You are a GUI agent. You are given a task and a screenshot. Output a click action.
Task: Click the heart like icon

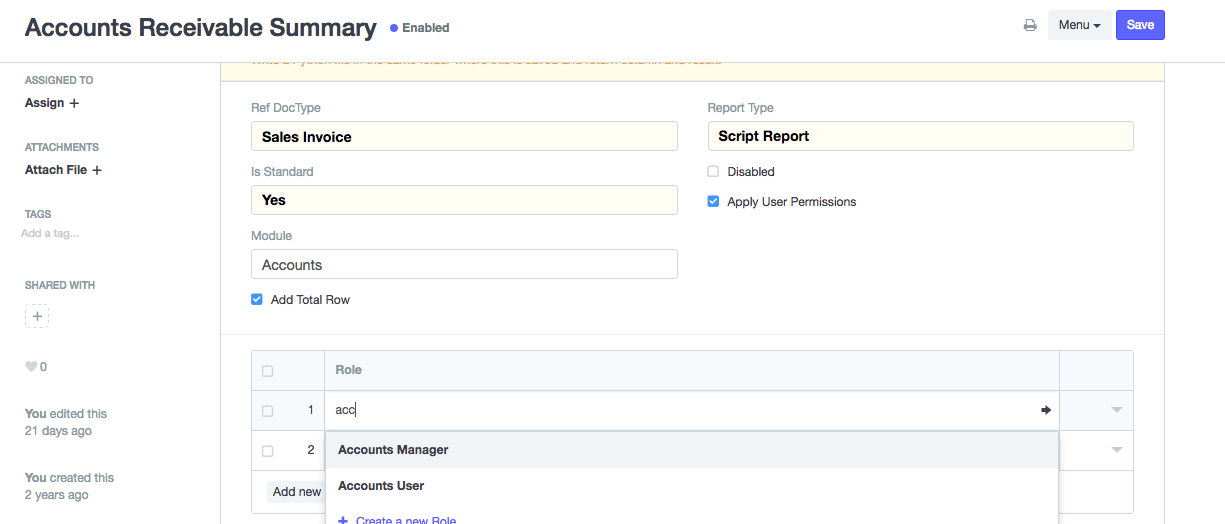point(31,367)
